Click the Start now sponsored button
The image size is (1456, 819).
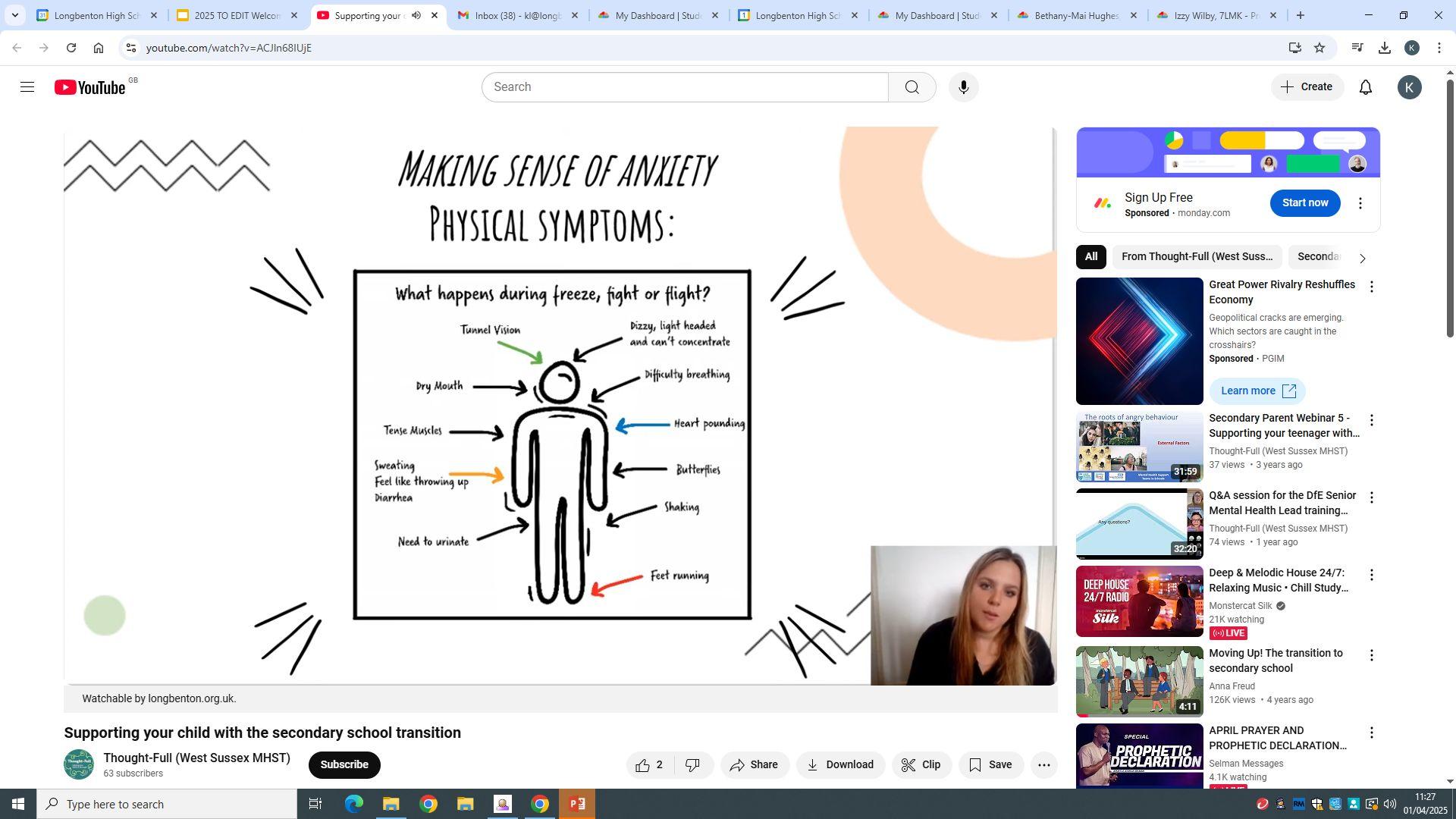[x=1304, y=203]
